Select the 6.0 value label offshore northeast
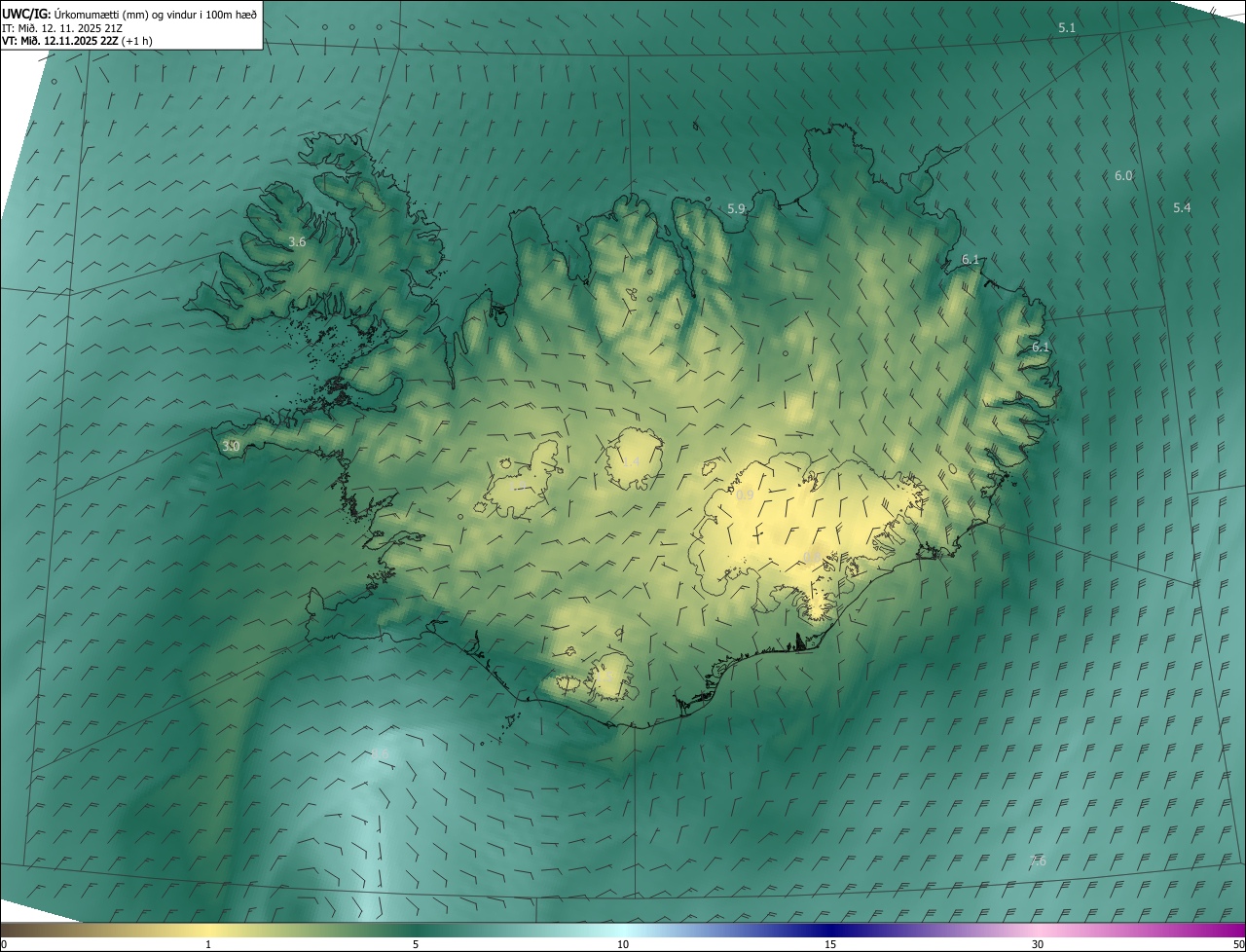This screenshot has width=1246, height=952. [x=1123, y=176]
